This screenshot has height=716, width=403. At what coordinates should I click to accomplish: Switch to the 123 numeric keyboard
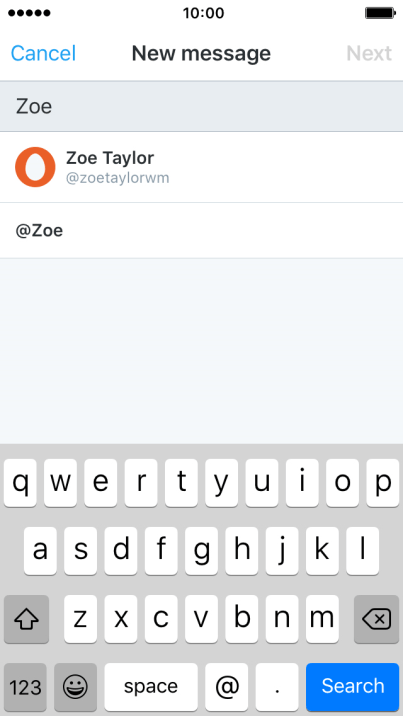tap(25, 686)
